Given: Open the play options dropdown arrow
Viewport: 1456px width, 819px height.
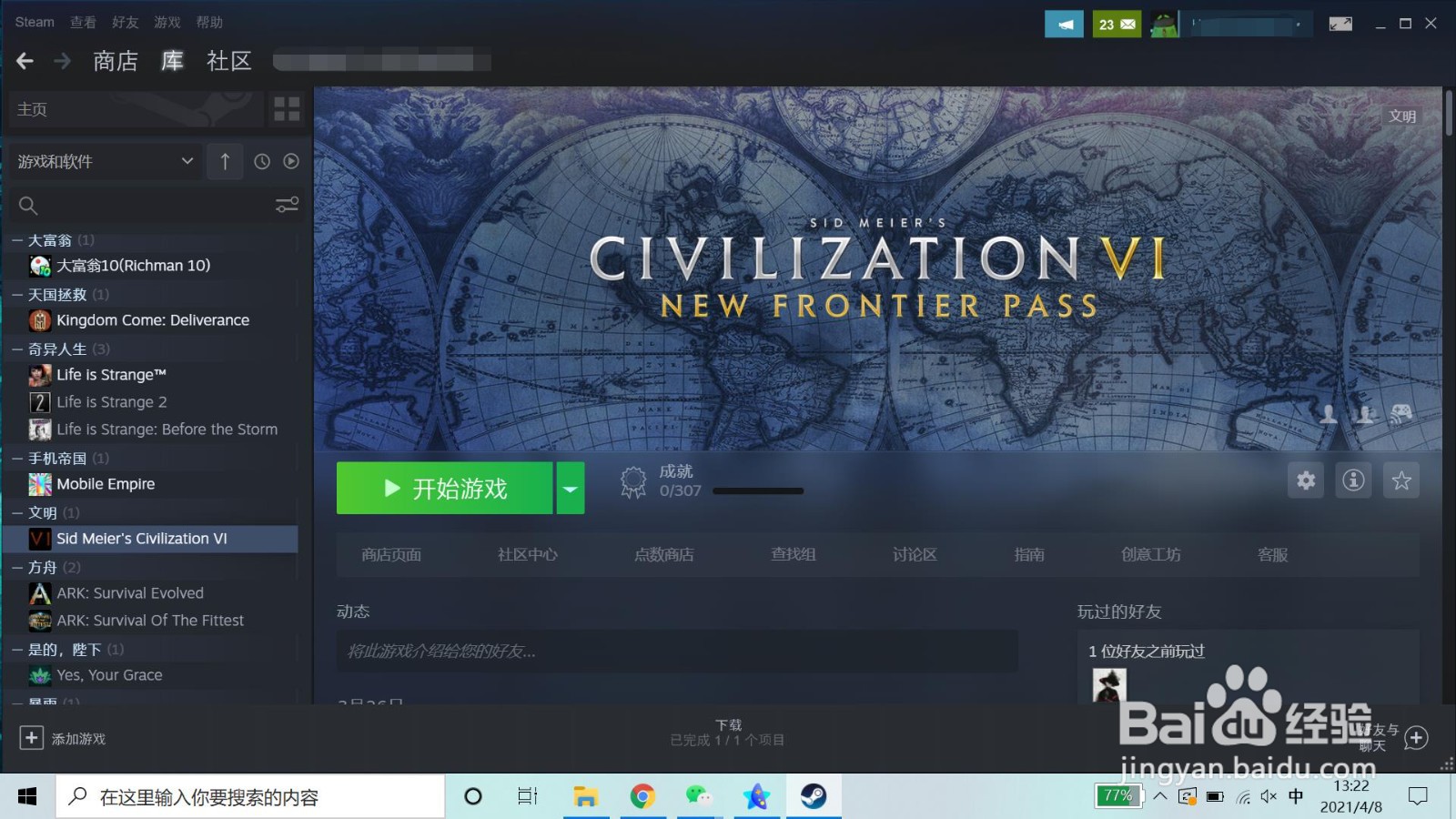Looking at the screenshot, I should coord(571,489).
